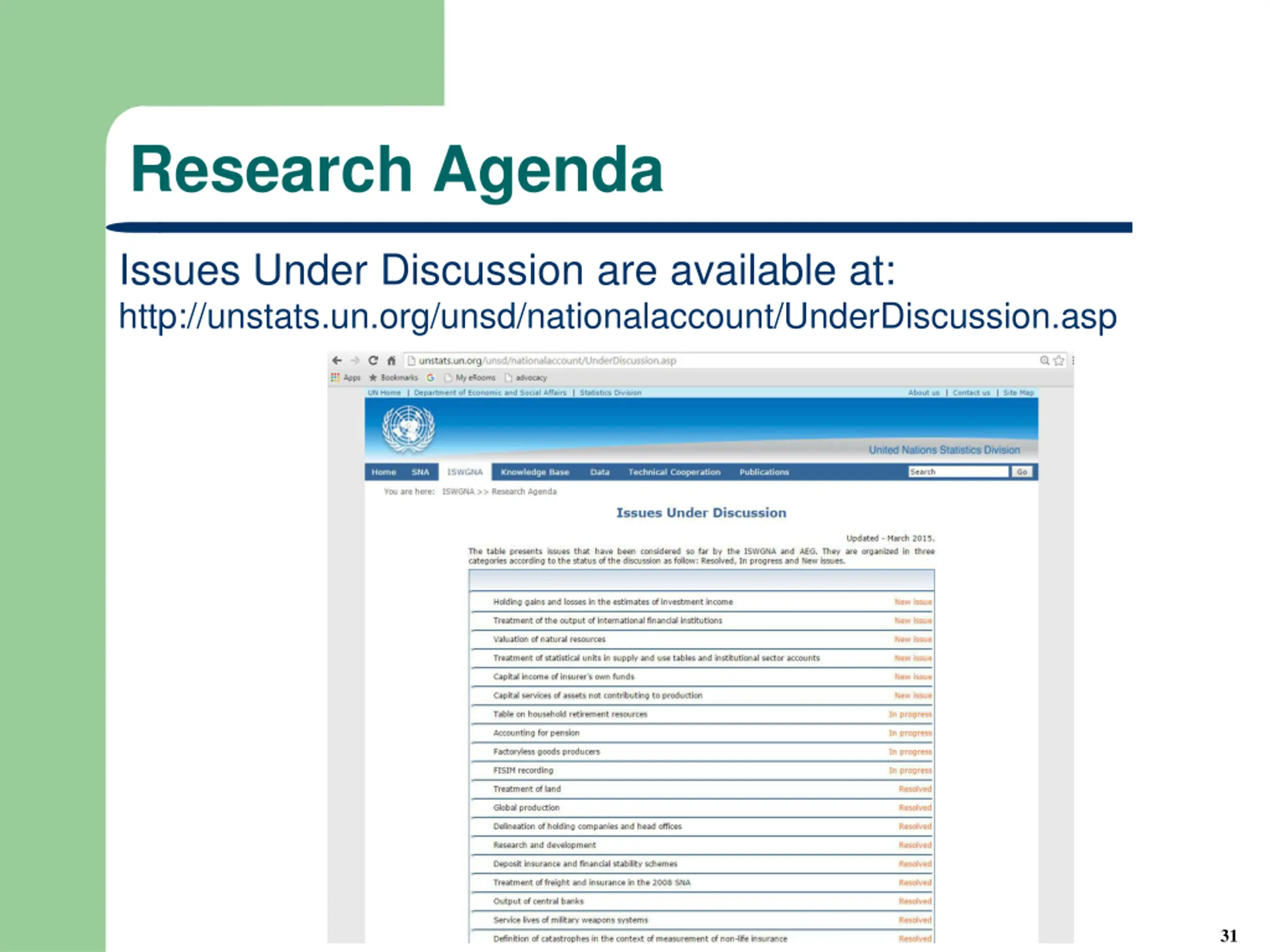Image resolution: width=1270 pixels, height=952 pixels.
Task: Click the browser forward arrow
Action: point(355,360)
